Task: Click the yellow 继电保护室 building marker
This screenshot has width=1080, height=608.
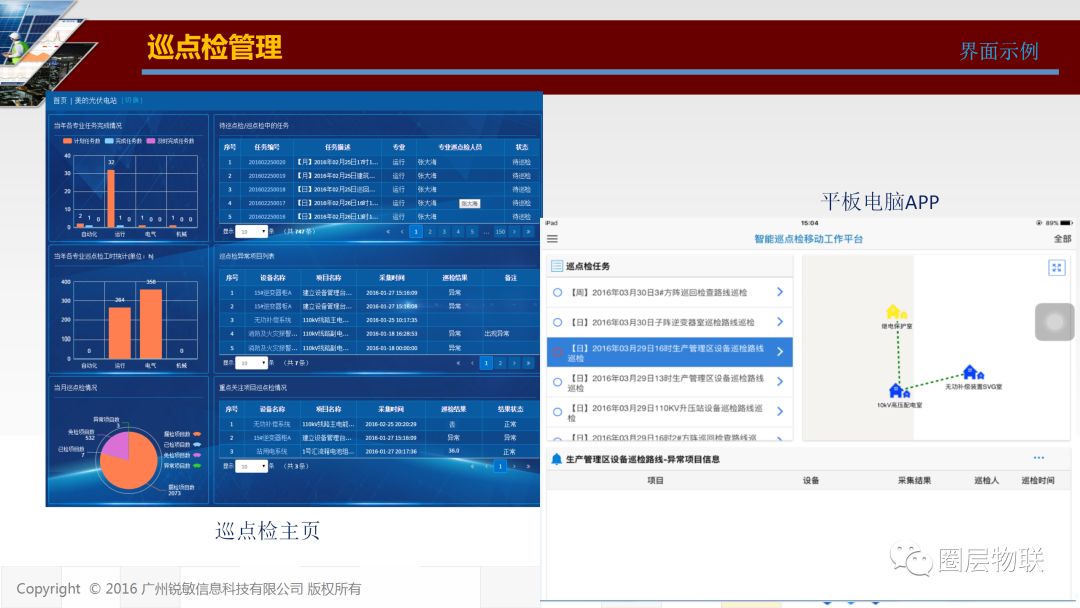Action: tap(895, 312)
